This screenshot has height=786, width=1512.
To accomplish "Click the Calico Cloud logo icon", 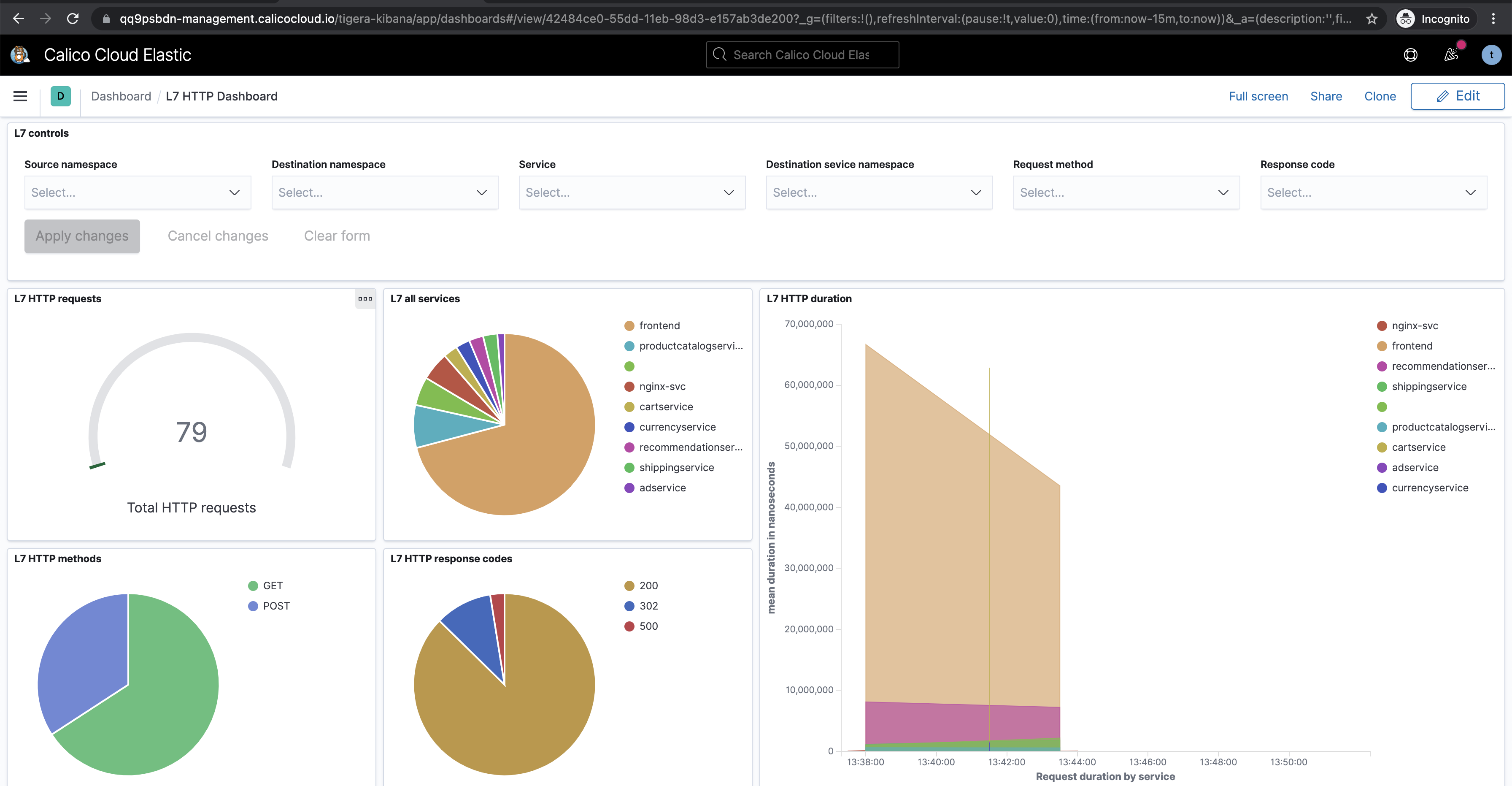I will [20, 54].
